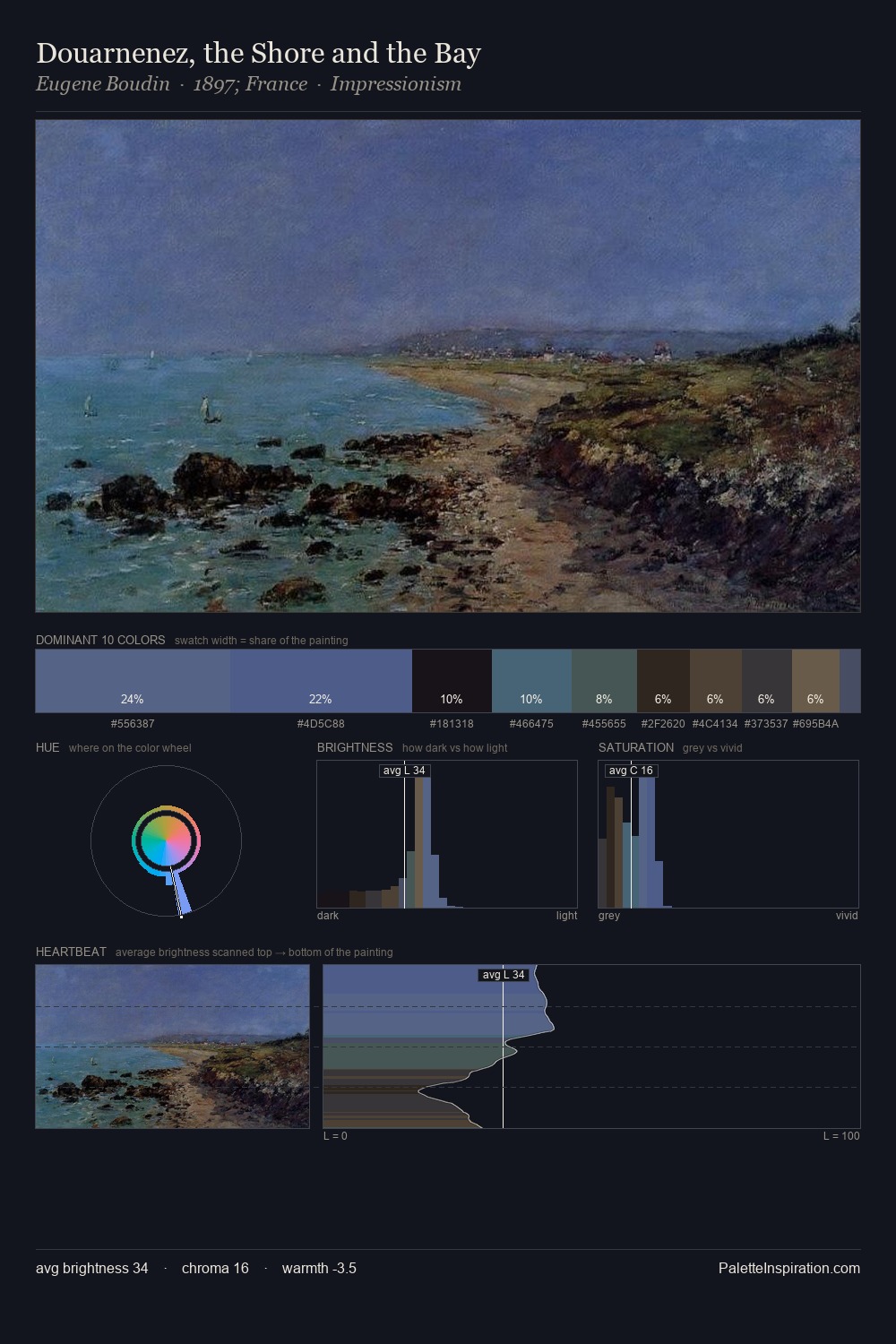Select the swatch #4C4134

click(x=715, y=681)
